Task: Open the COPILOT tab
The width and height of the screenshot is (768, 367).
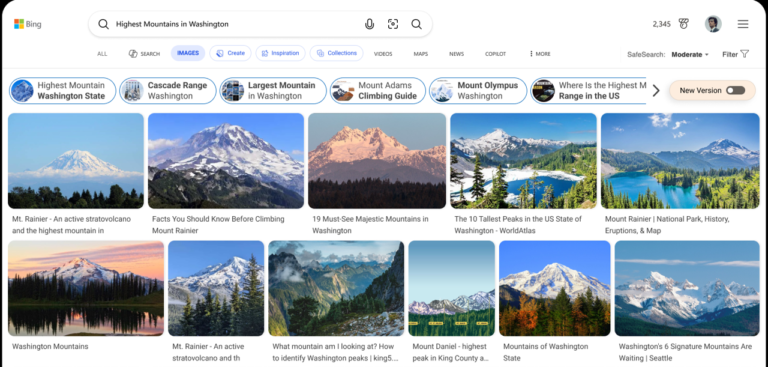Action: click(495, 54)
